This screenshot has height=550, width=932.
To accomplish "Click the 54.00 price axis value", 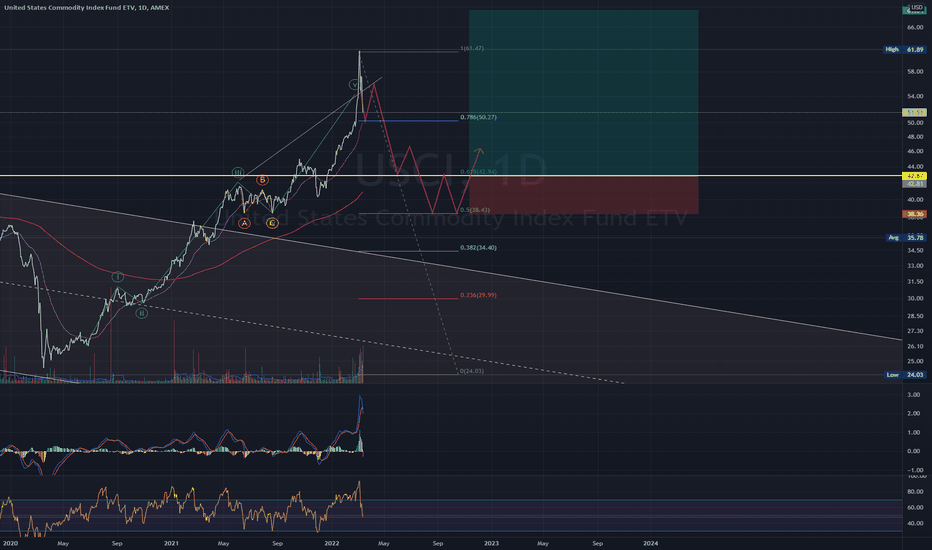I will (x=915, y=96).
